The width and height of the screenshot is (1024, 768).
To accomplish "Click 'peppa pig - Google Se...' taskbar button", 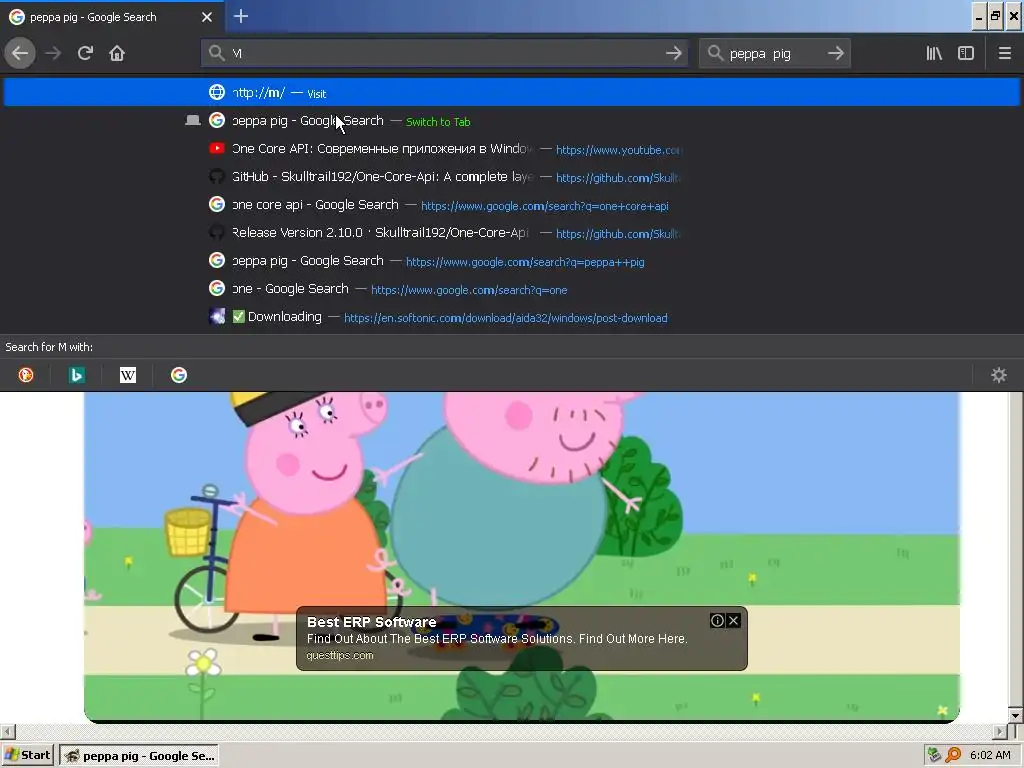I will pos(138,756).
